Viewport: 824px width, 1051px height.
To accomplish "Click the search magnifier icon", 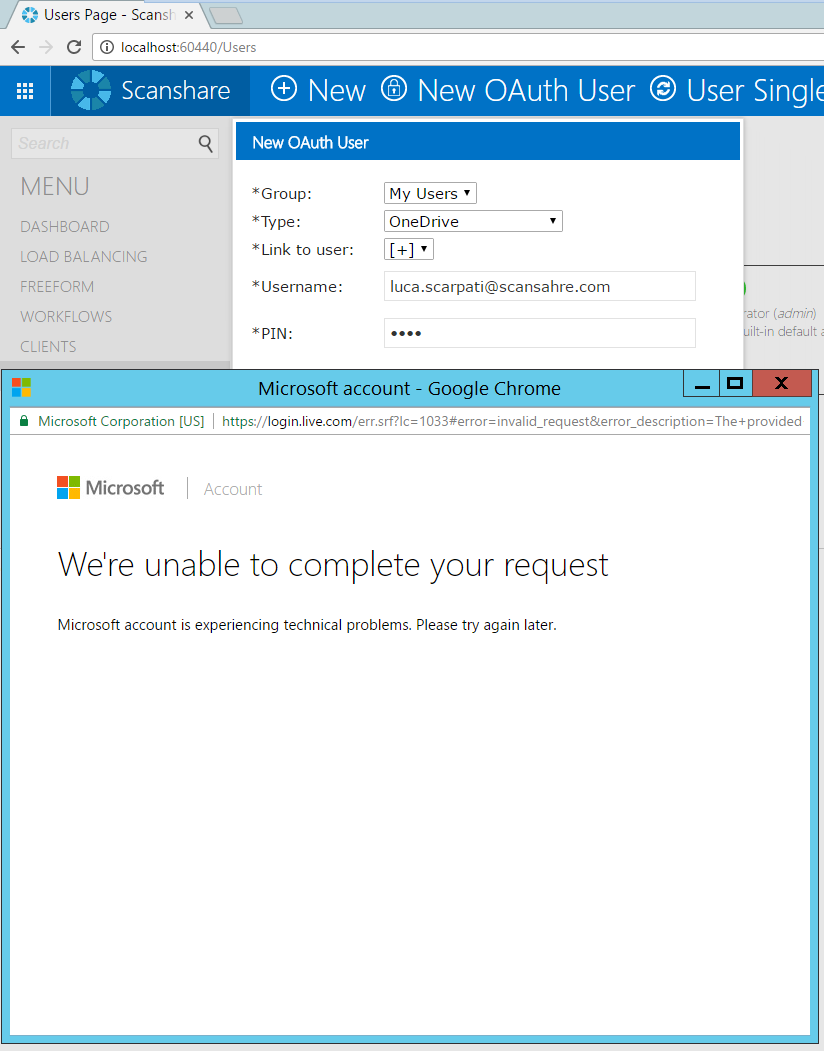I will (x=206, y=143).
